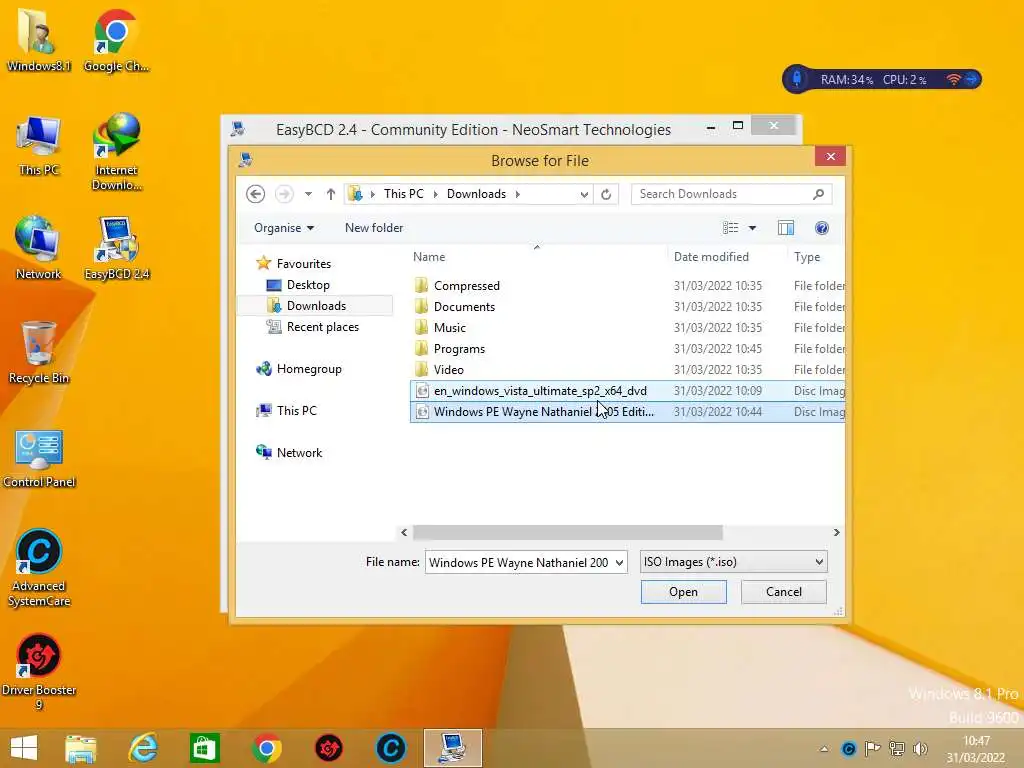Click the scroll right arrow

[x=837, y=533]
